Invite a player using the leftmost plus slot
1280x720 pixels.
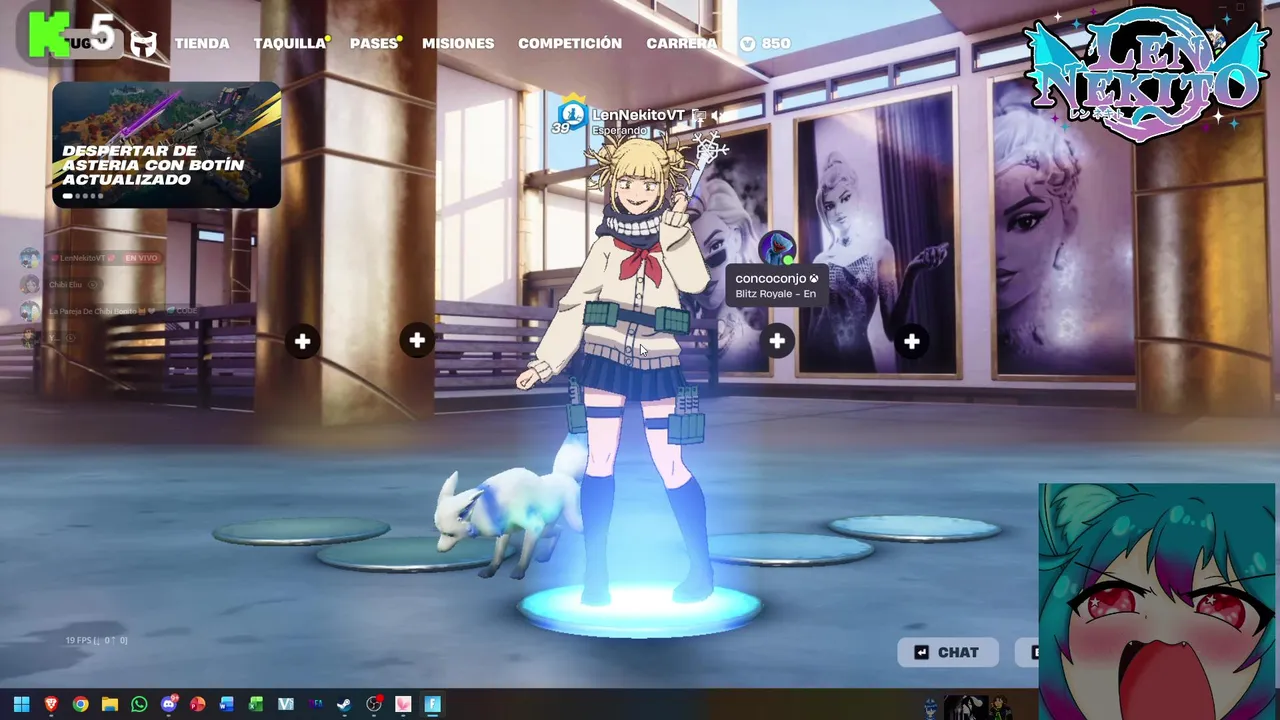302,342
